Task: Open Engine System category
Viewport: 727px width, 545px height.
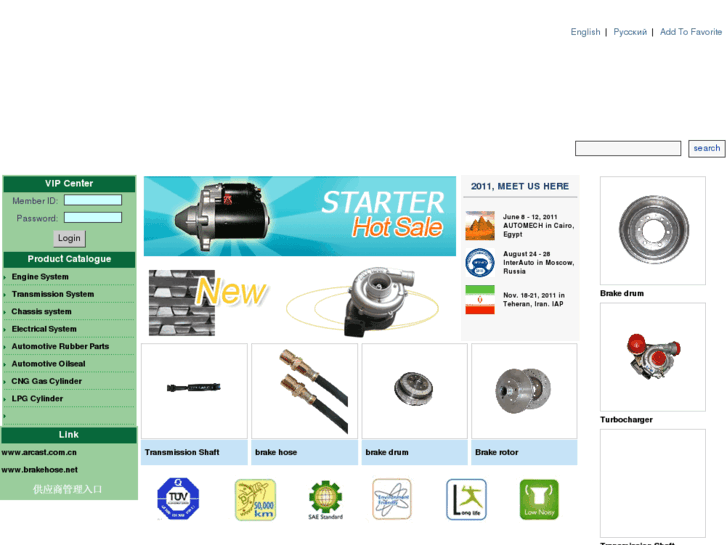Action: (x=40, y=277)
